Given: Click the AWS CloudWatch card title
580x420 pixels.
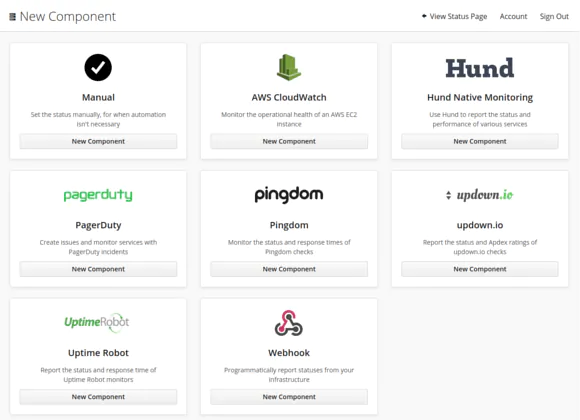Looking at the screenshot, I should (289, 97).
